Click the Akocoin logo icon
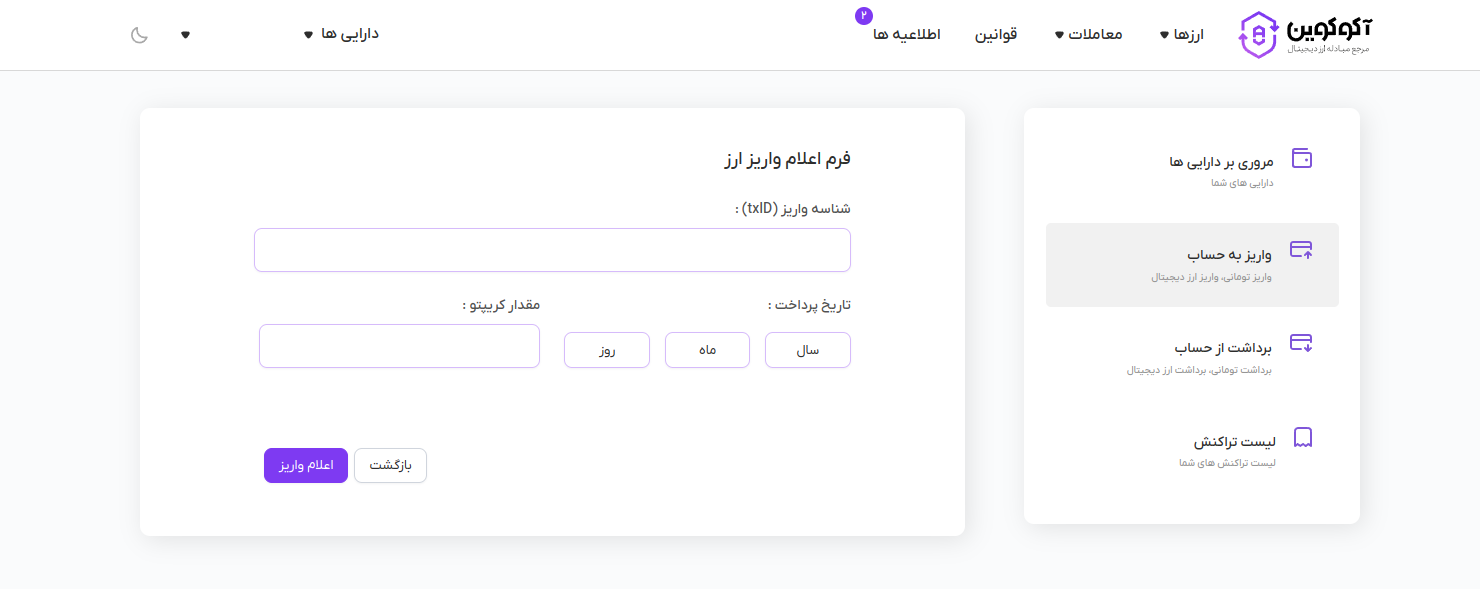The width and height of the screenshot is (1480, 589). (x=1258, y=35)
